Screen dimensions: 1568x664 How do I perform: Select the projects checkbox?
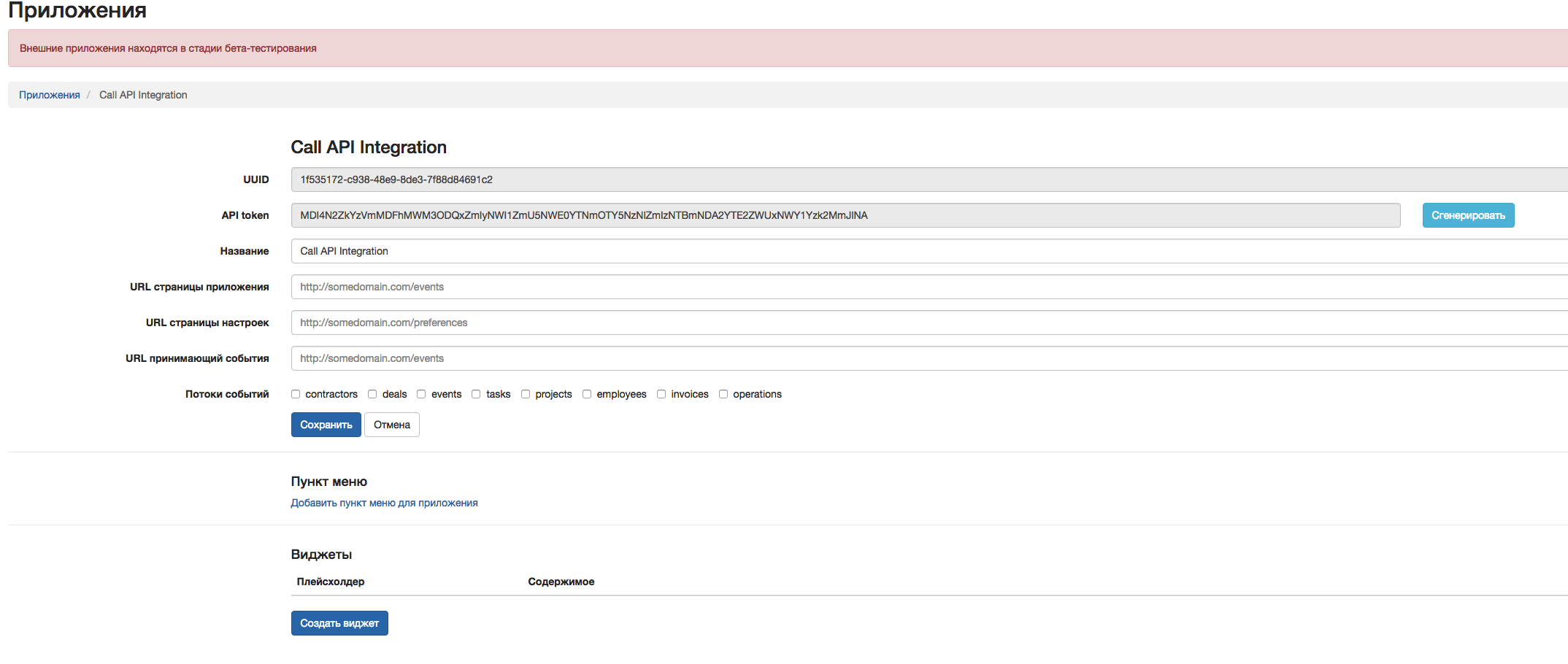(526, 394)
